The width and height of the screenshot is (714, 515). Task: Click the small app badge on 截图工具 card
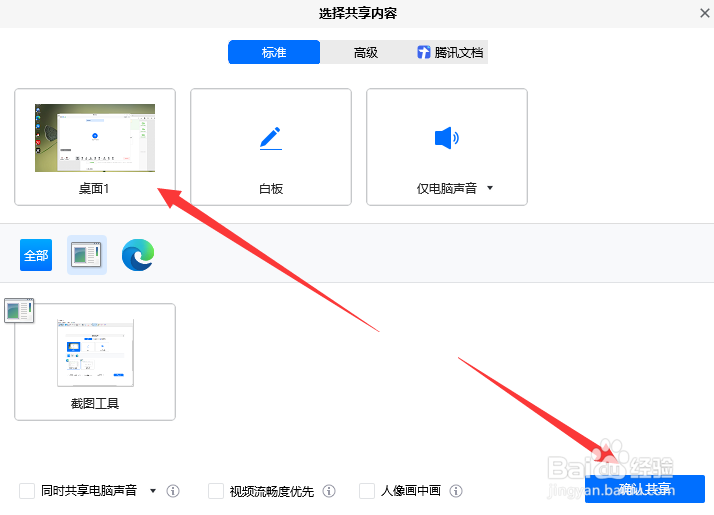click(x=19, y=311)
